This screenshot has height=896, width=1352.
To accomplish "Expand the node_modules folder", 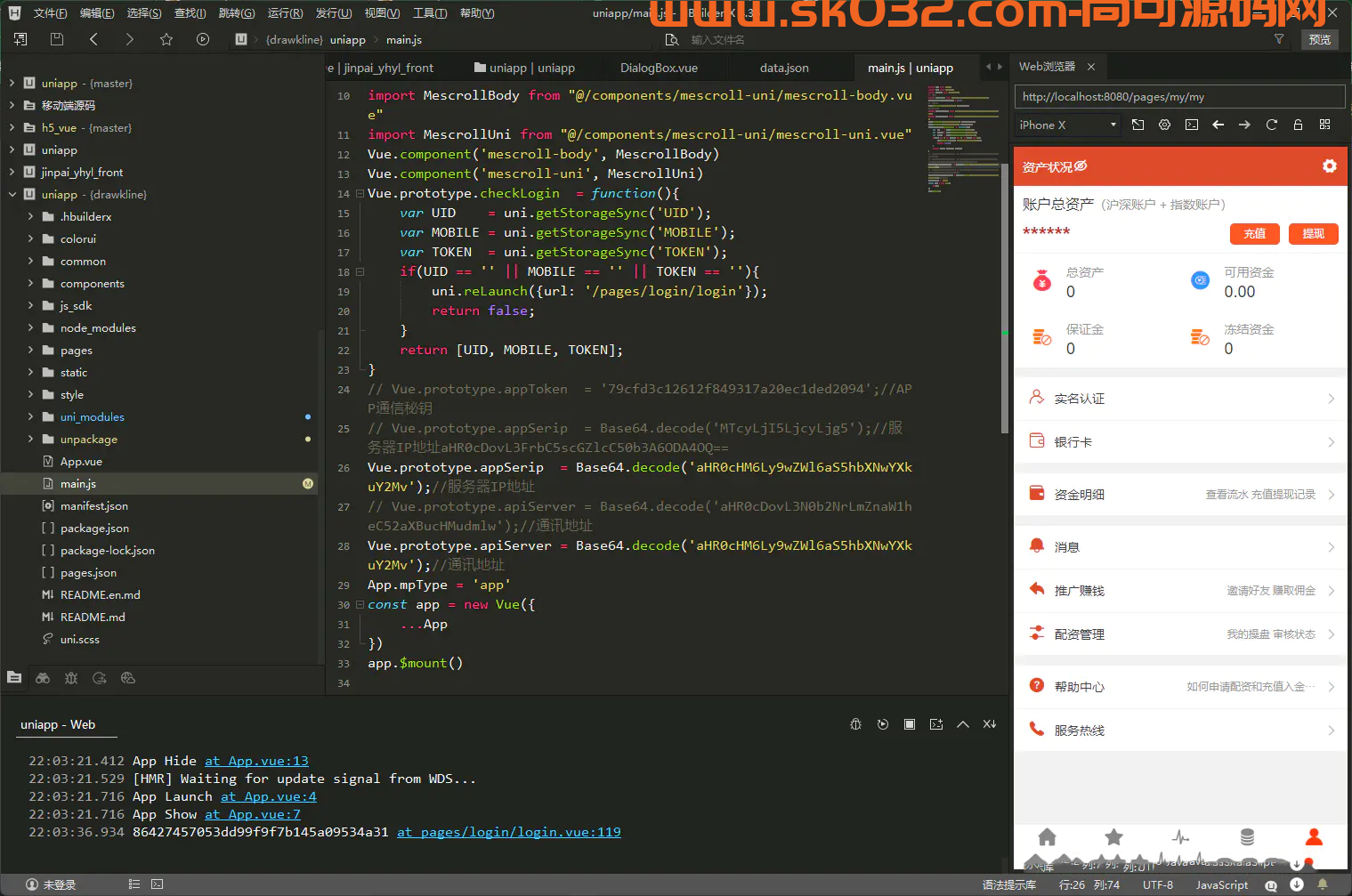I will coord(30,327).
